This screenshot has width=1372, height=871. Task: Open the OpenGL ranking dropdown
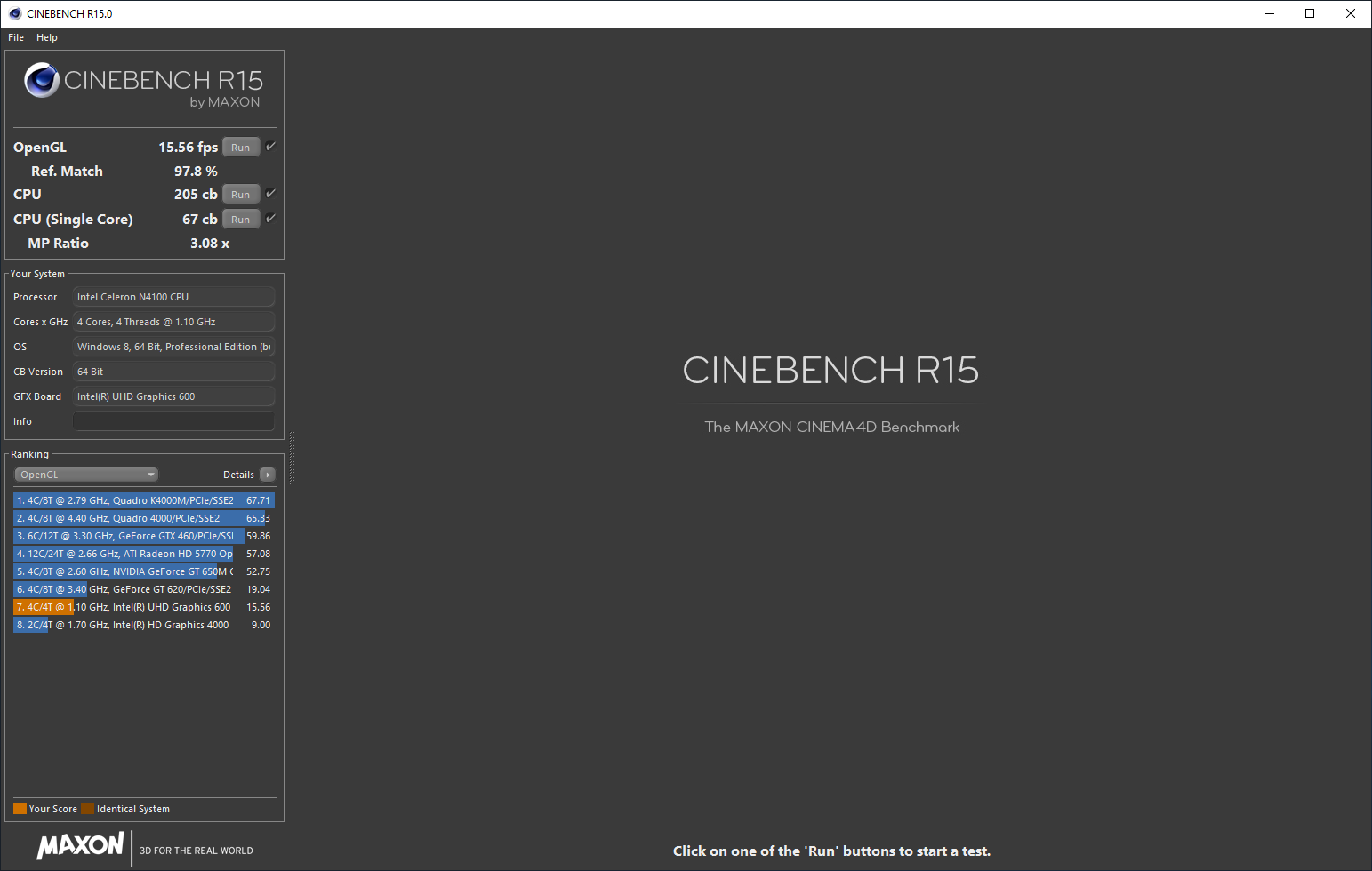click(86, 475)
